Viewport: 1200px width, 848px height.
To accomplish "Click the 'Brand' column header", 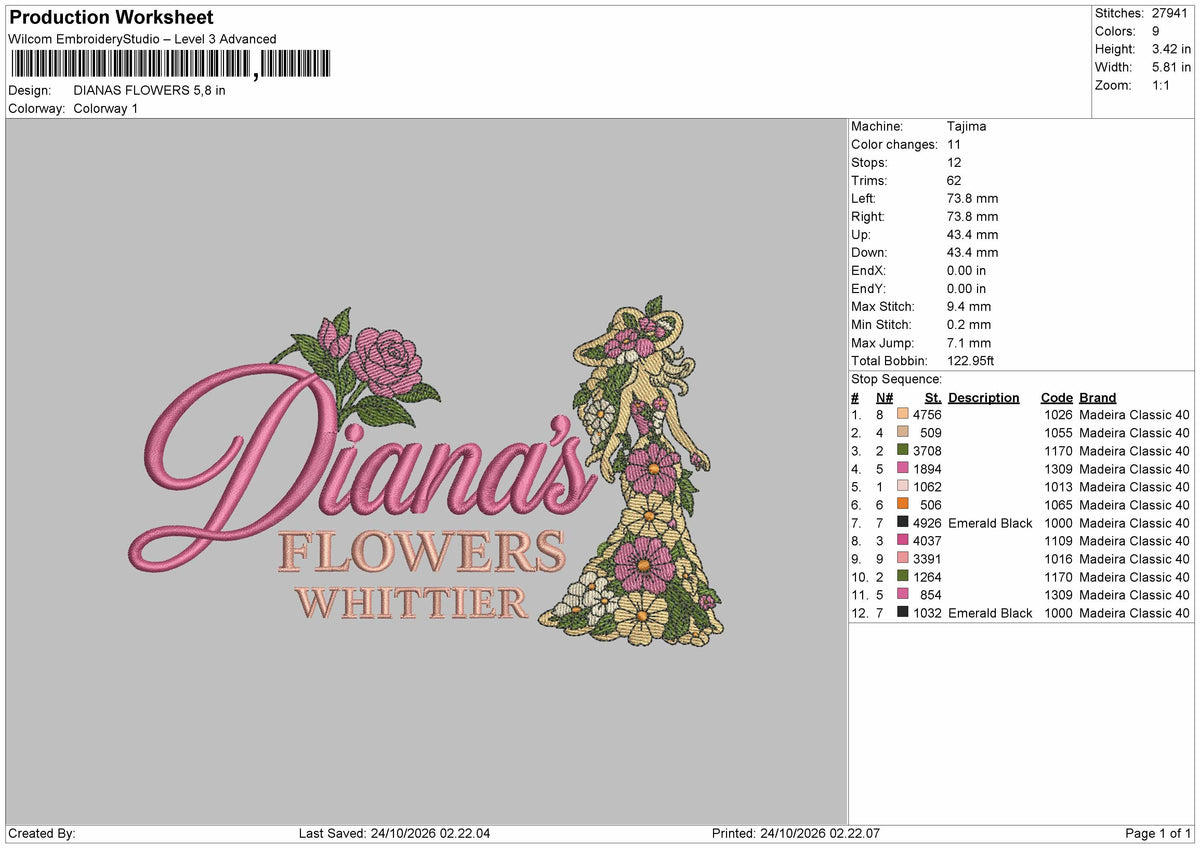I will 1098,398.
